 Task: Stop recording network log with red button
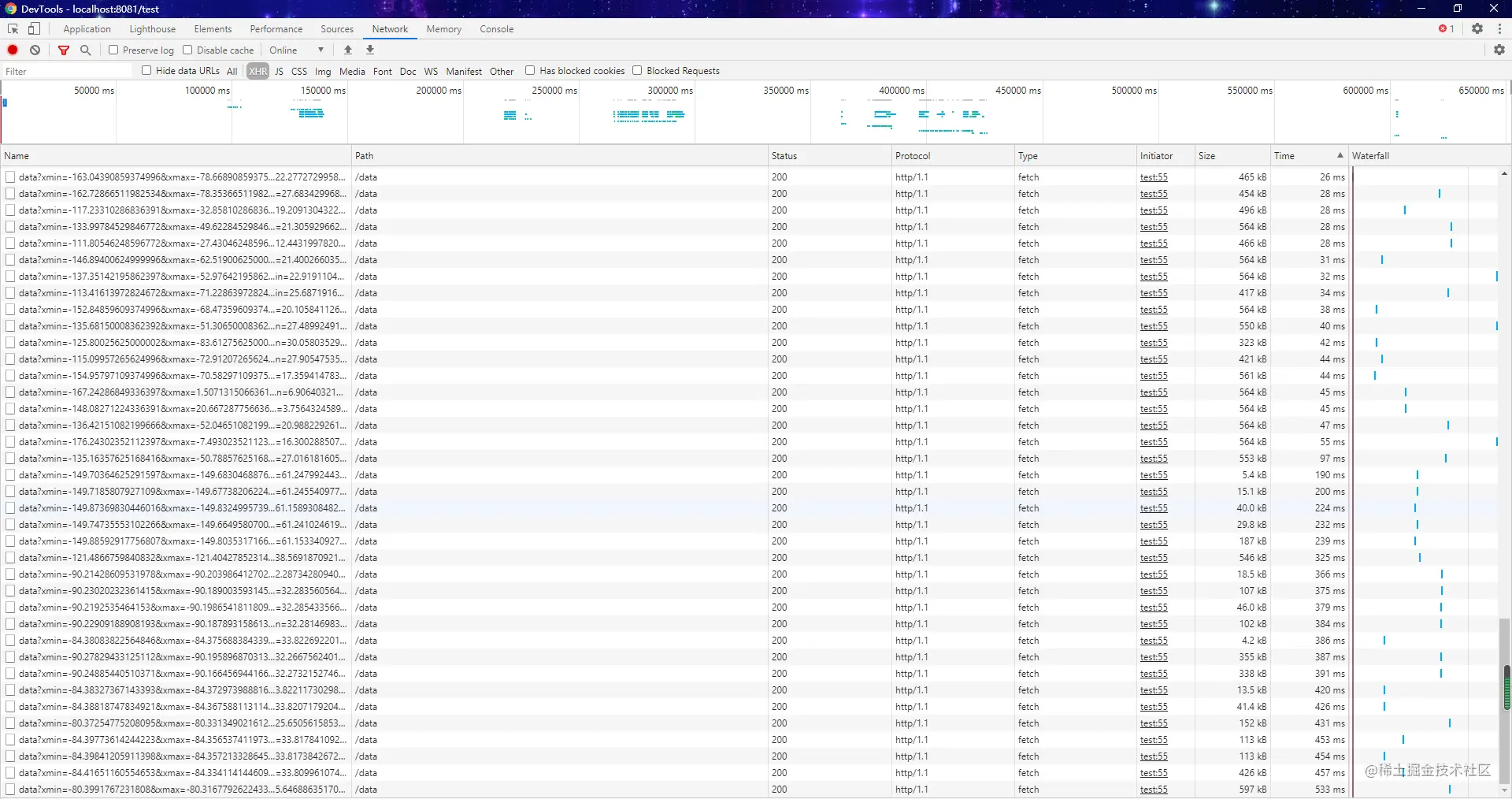pyautogui.click(x=13, y=50)
